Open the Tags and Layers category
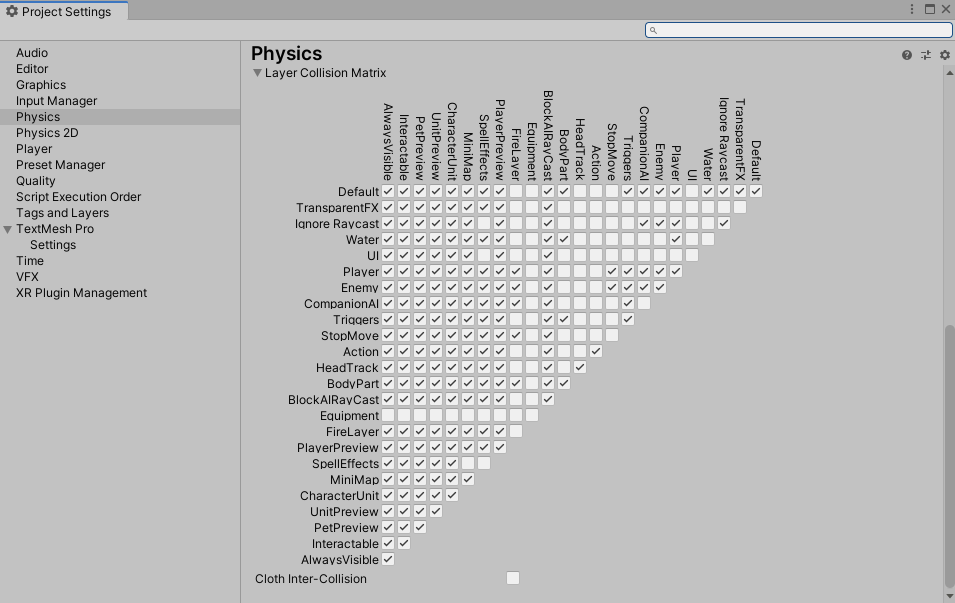Image resolution: width=955 pixels, height=603 pixels. point(62,213)
